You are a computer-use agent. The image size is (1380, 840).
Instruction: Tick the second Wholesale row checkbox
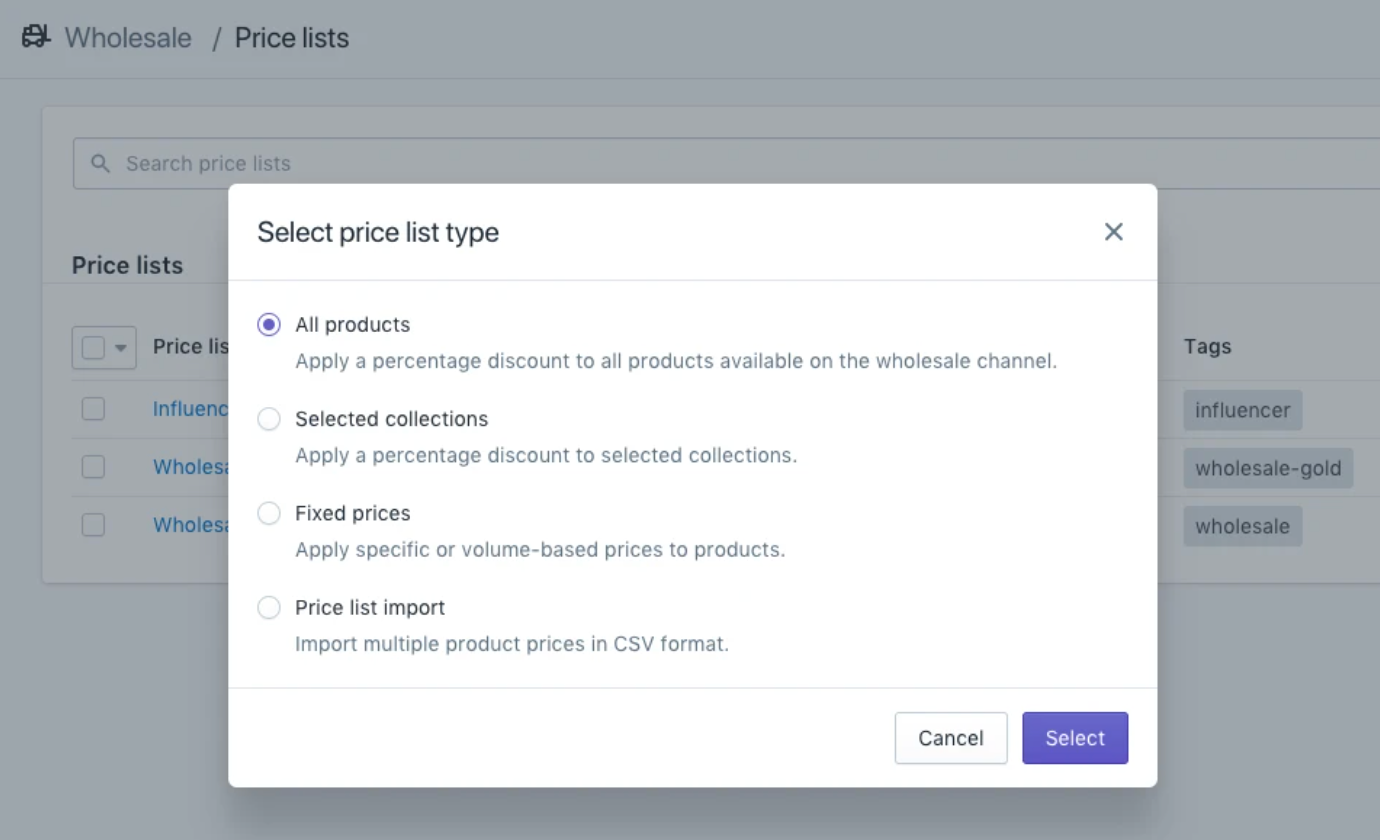point(93,467)
